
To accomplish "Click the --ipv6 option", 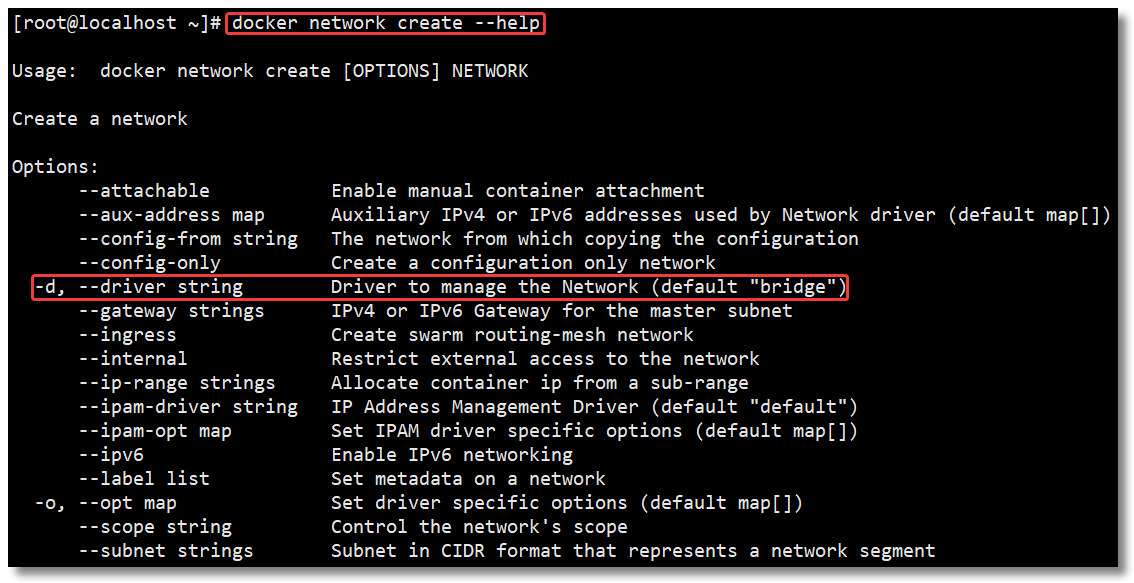I will pyautogui.click(x=111, y=455).
